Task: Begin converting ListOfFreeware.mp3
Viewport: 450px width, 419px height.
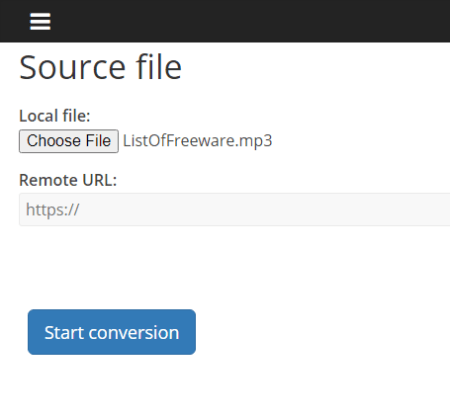Action: pos(112,332)
